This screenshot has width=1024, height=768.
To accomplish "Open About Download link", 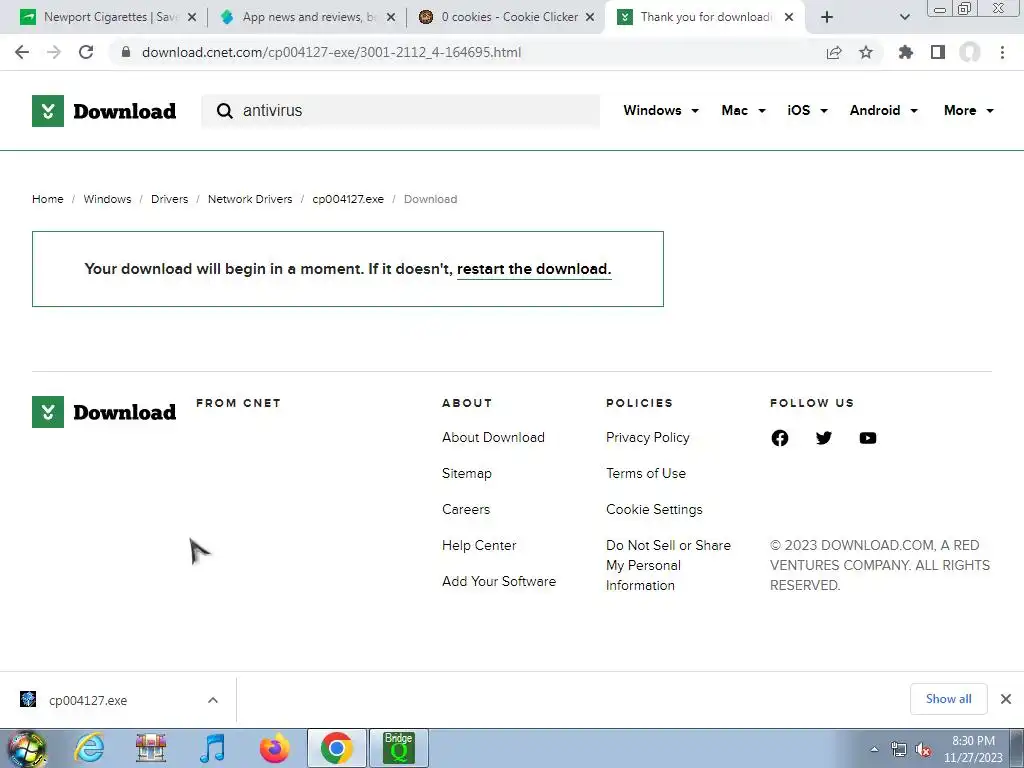I will (x=493, y=438).
